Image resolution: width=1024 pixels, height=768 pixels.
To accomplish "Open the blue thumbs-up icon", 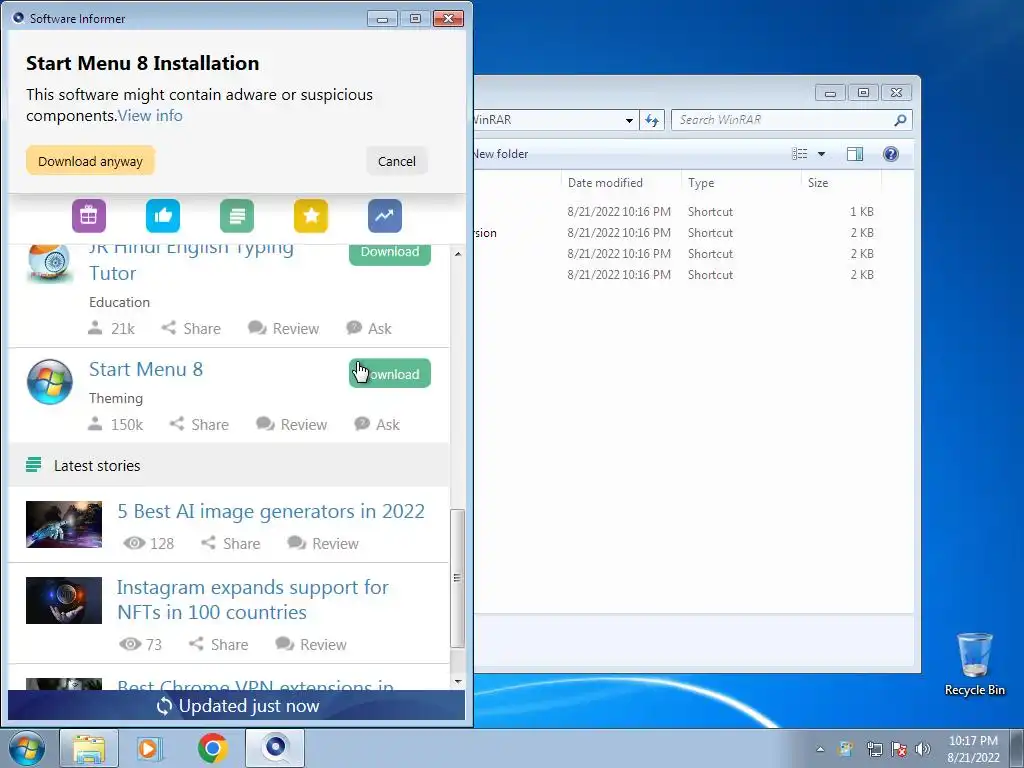I will pyautogui.click(x=163, y=216).
